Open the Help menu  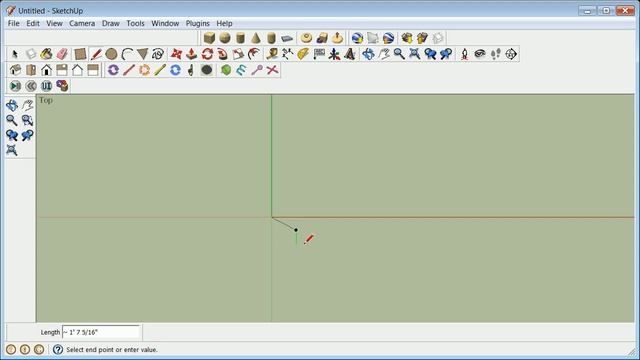click(224, 23)
